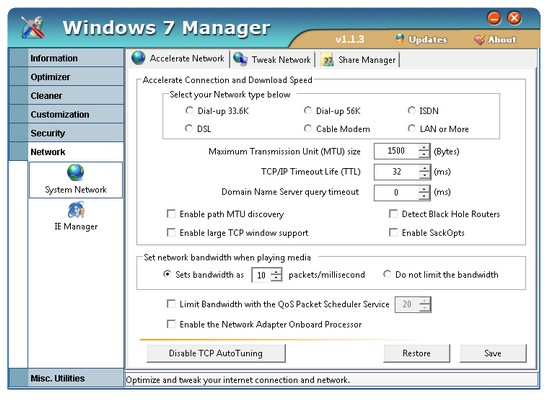
Task: Open the Optimizer section
Action: click(x=66, y=77)
